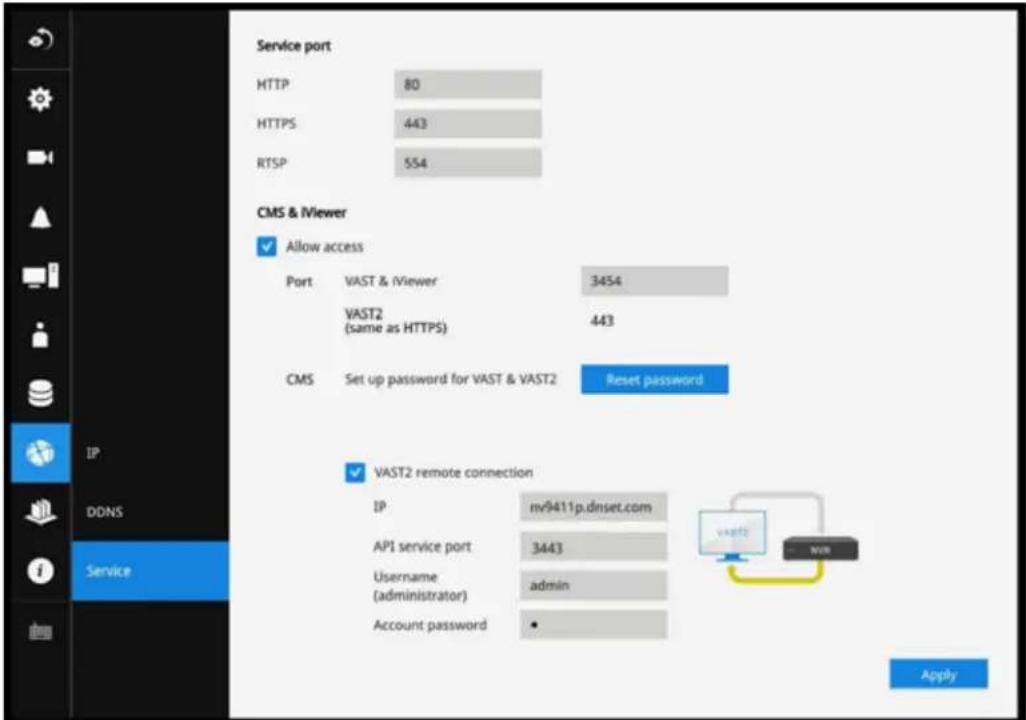The image size is (1026, 720).
Task: Click the VAST & iViewer port field
Action: [654, 281]
